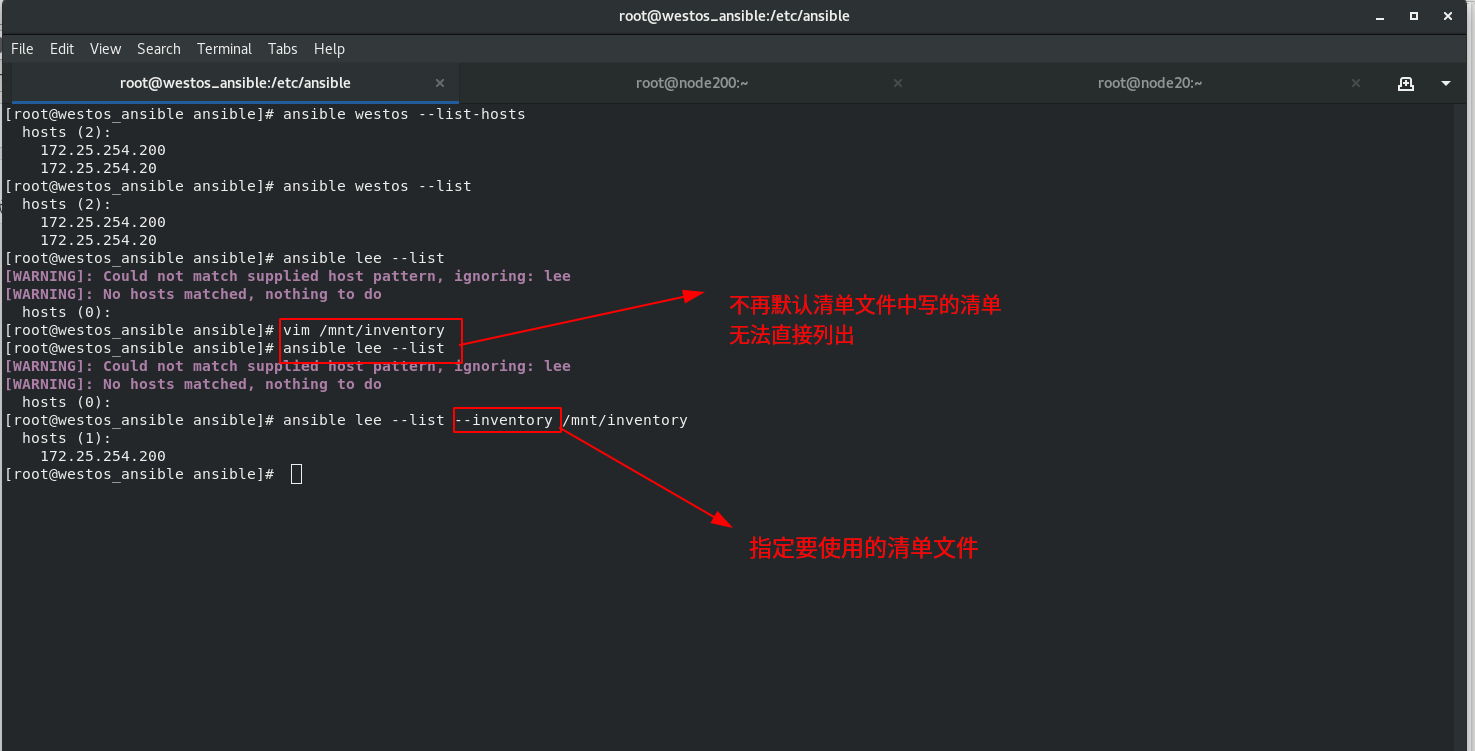Screen dimensions: 1475x751
Task: Open the Tabs menu
Action: click(x=283, y=49)
